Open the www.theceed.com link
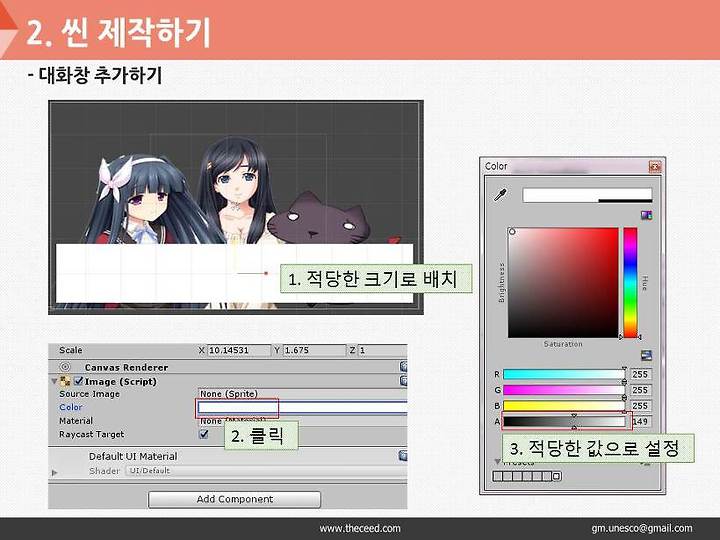720x540 pixels. click(360, 529)
